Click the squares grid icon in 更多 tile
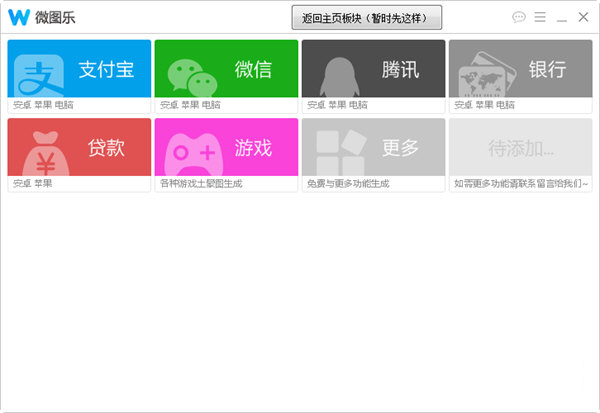This screenshot has height=413, width=600. 341,153
